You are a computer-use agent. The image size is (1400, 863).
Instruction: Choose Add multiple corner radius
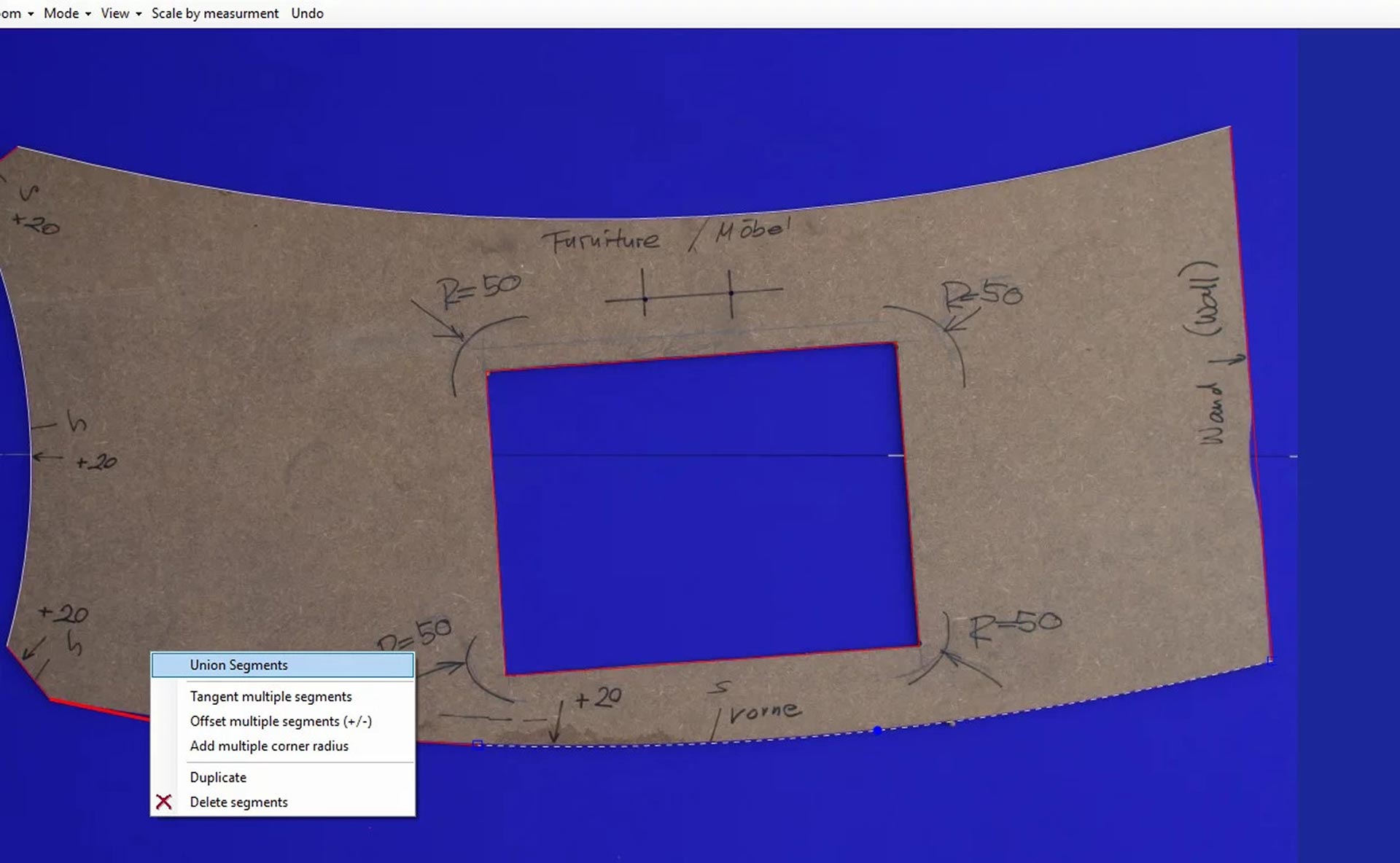[x=269, y=746]
